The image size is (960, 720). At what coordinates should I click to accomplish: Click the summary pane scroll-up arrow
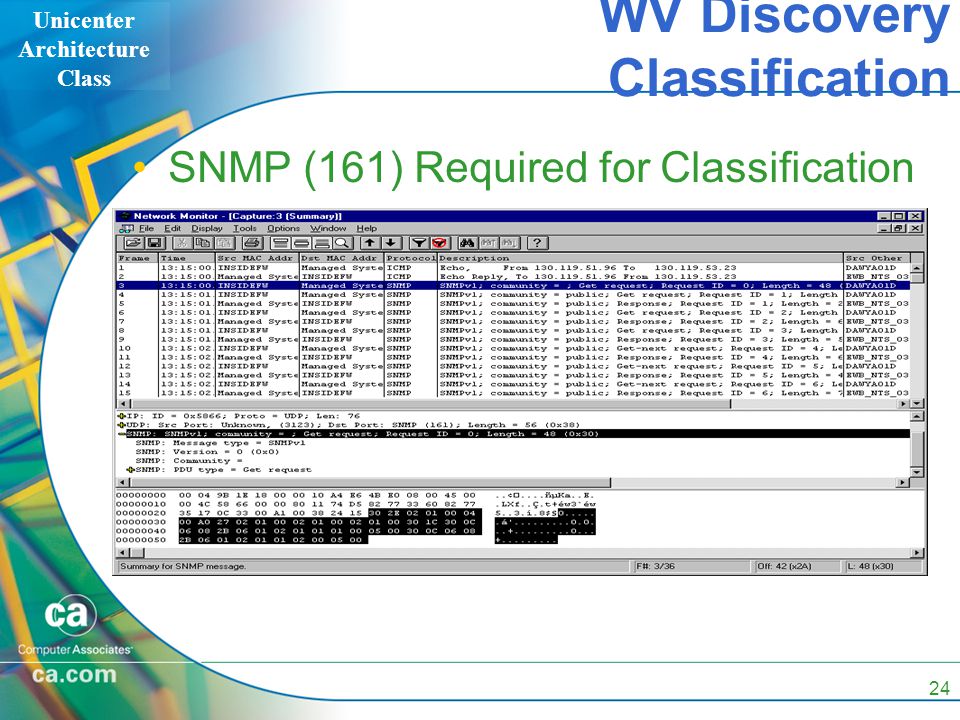pos(917,268)
